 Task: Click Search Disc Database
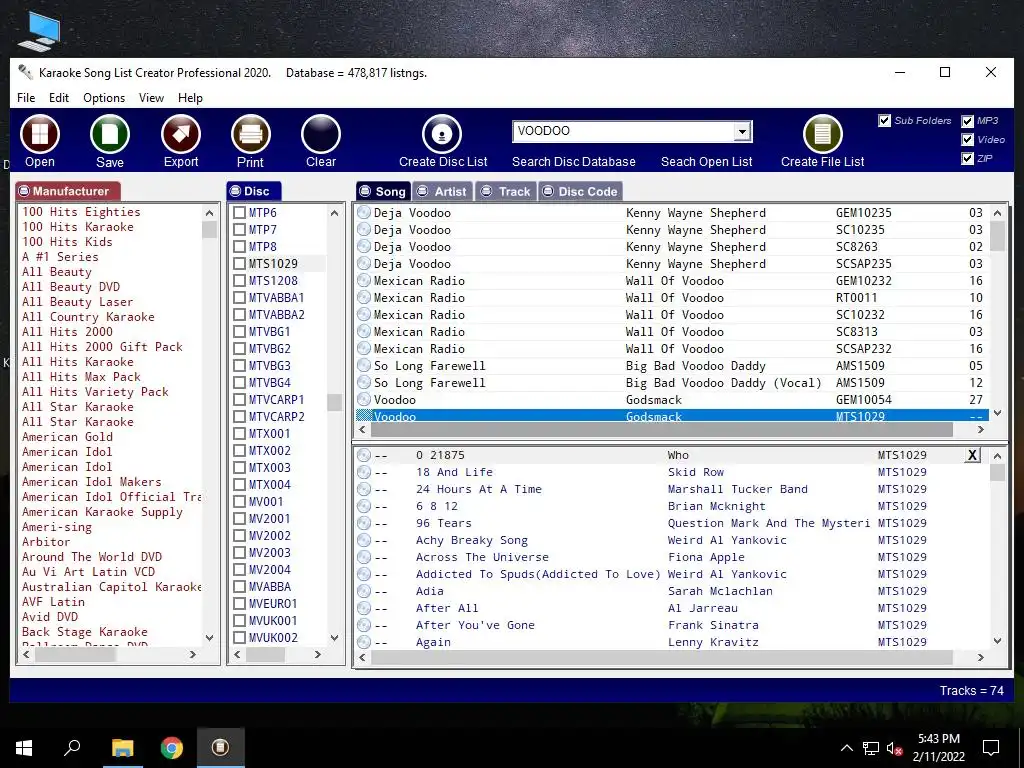click(573, 162)
